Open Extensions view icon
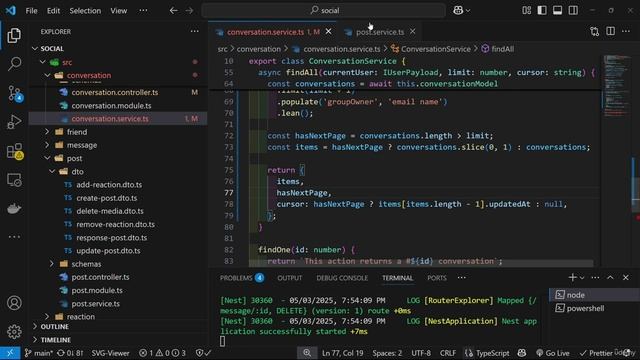Screen dimensions: 640x360 (15, 151)
